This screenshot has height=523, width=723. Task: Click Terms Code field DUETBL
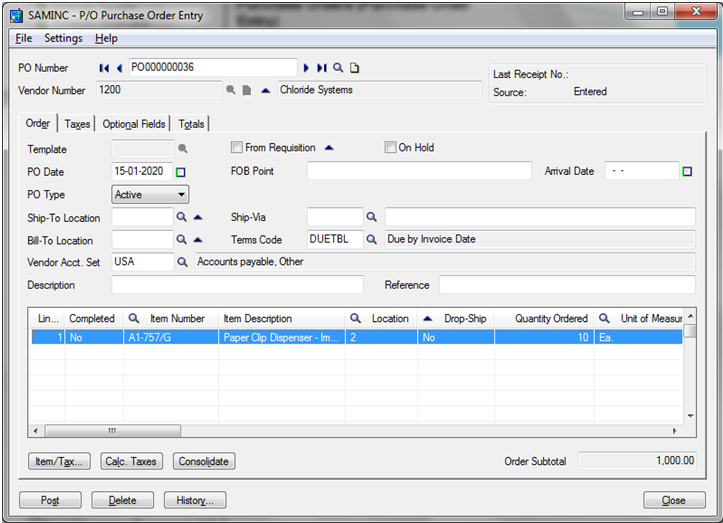(335, 239)
